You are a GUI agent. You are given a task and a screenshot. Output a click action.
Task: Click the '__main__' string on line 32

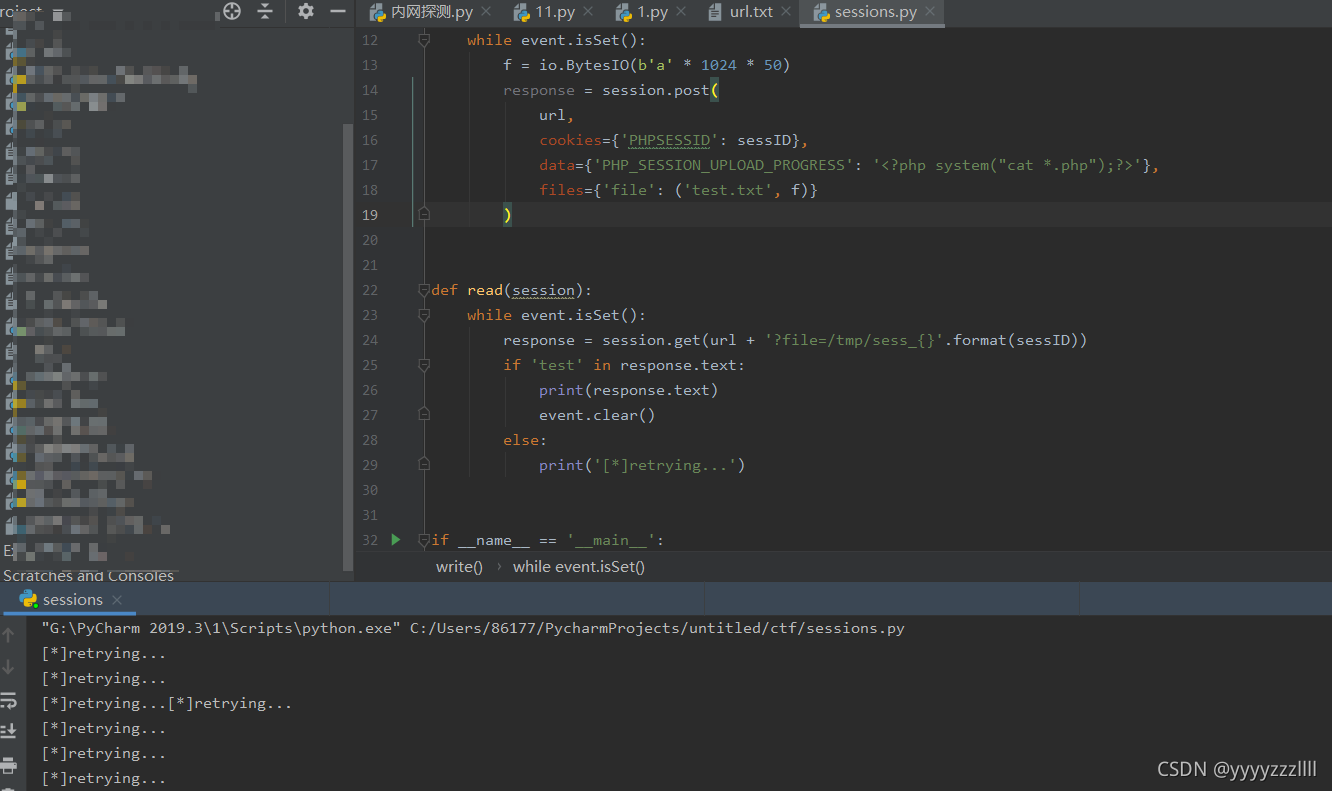click(611, 540)
